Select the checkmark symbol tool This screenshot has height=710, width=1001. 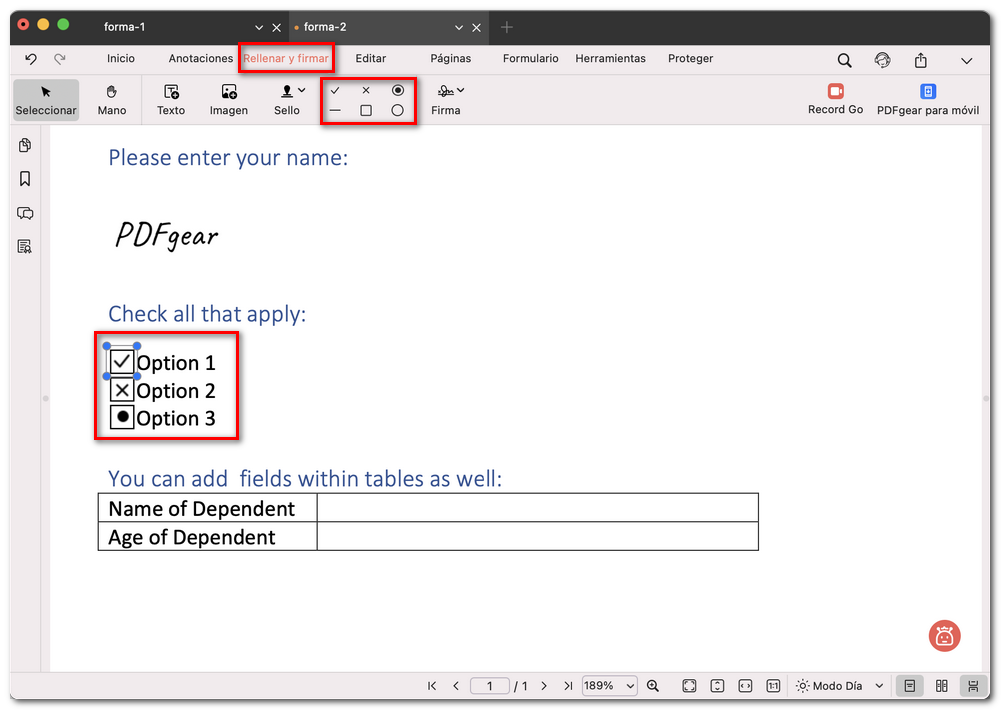pyautogui.click(x=335, y=90)
